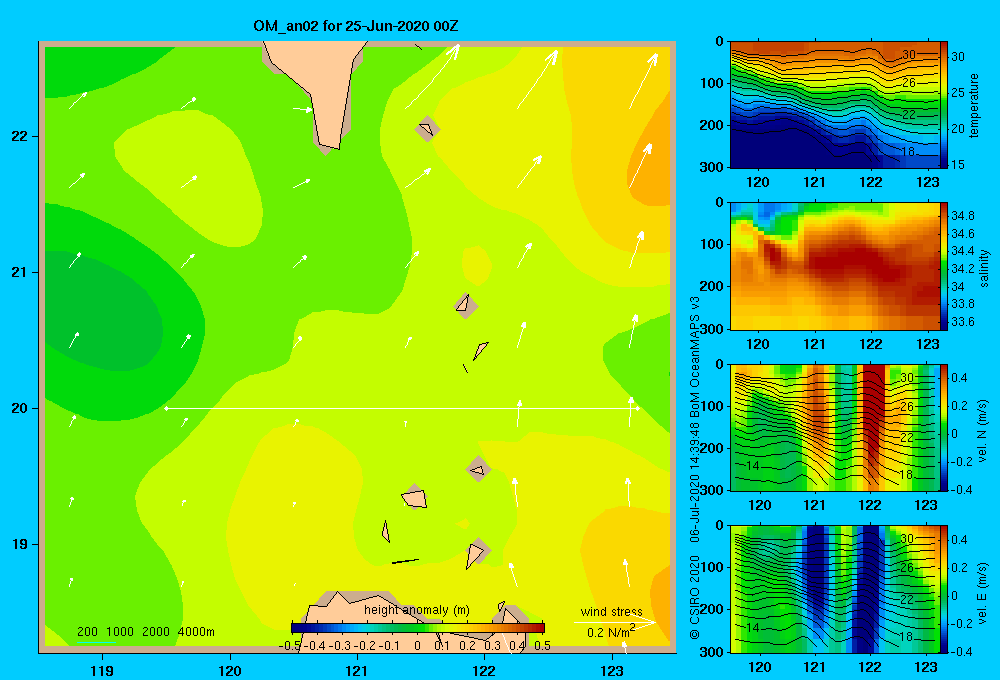Image resolution: width=1000 pixels, height=680 pixels.
Task: Click the "200" bathymetry depth label
Action: pos(87,632)
